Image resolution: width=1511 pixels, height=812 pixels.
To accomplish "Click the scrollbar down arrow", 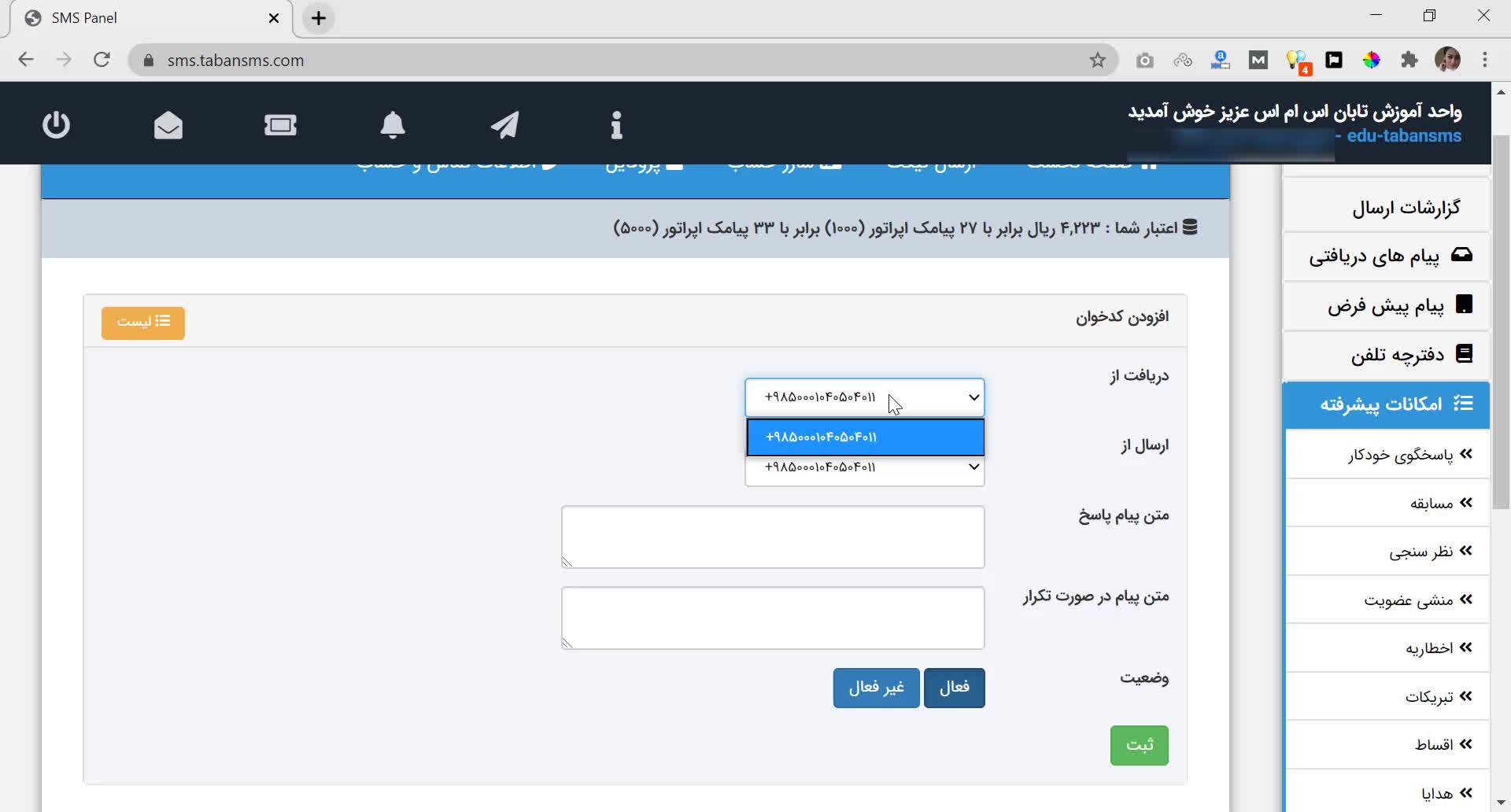I will [x=1502, y=803].
